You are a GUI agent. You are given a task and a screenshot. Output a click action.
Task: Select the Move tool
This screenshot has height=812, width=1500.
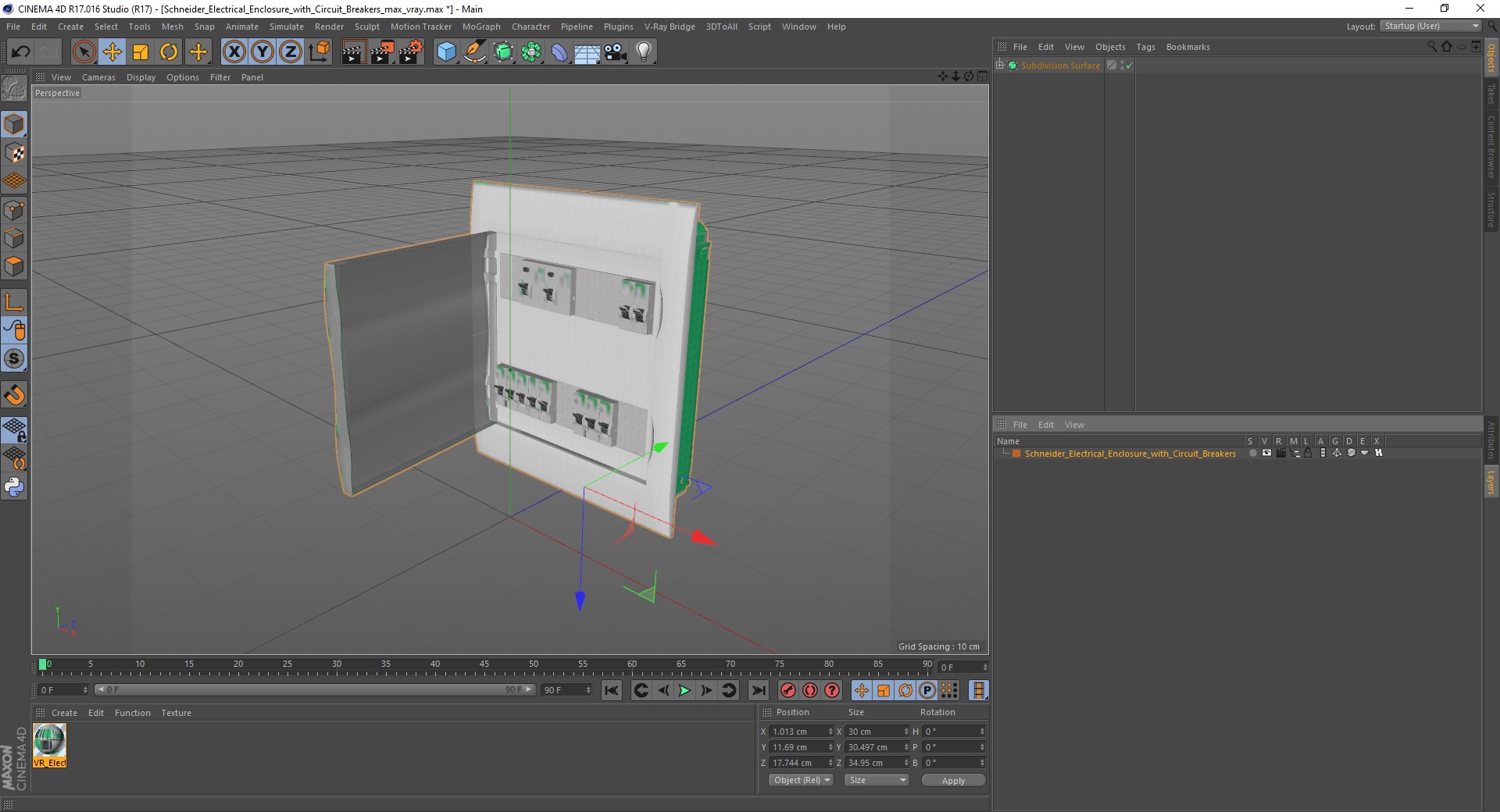coord(112,52)
